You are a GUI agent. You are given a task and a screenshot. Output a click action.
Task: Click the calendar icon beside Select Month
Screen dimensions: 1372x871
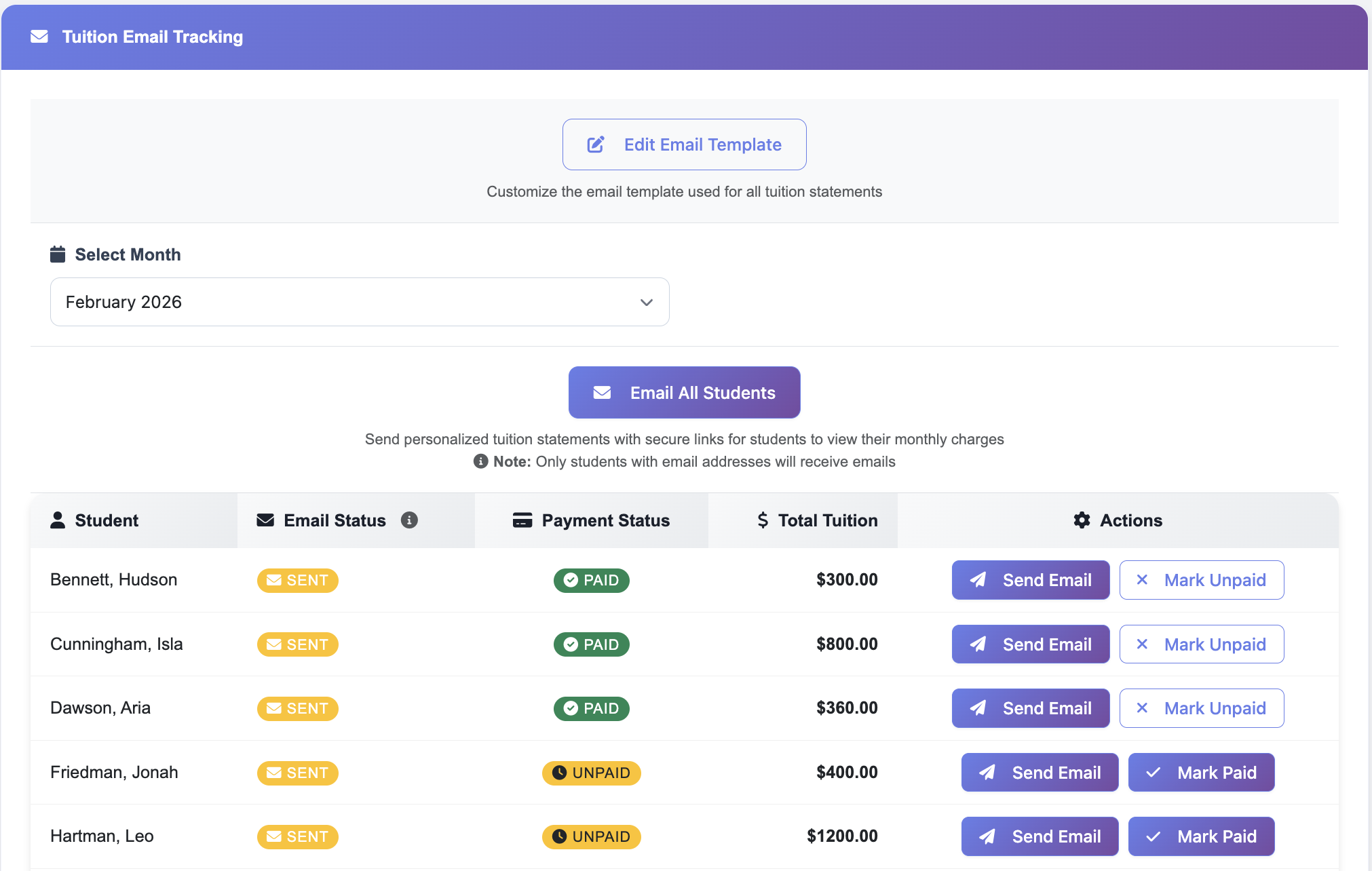pyautogui.click(x=58, y=254)
